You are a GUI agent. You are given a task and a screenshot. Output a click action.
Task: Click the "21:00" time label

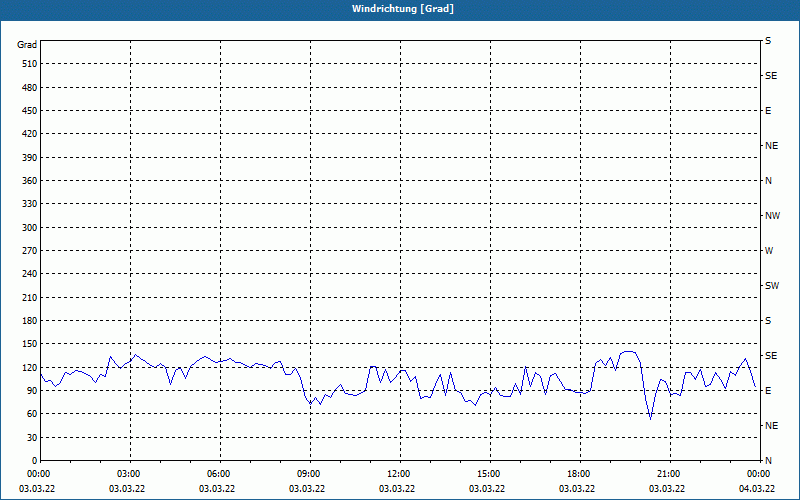[670, 474]
